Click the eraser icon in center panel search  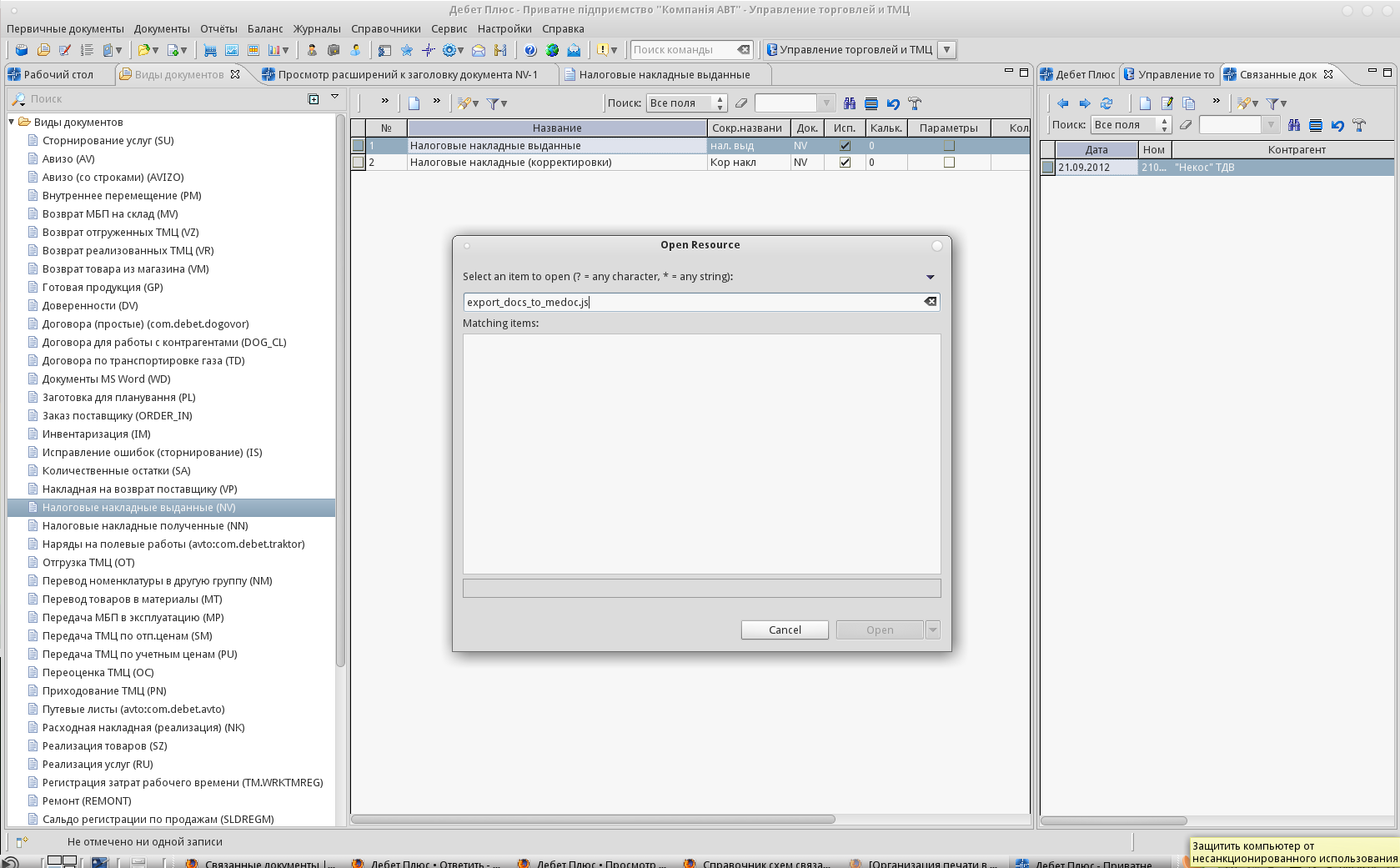click(x=741, y=103)
